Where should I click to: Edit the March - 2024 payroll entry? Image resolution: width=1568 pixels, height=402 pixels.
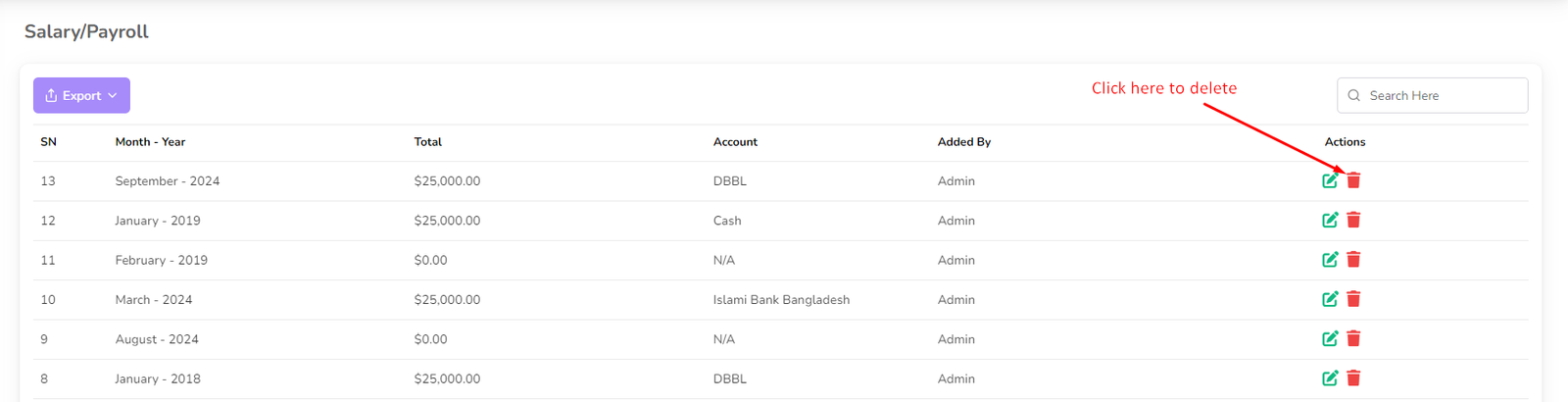click(x=1330, y=299)
